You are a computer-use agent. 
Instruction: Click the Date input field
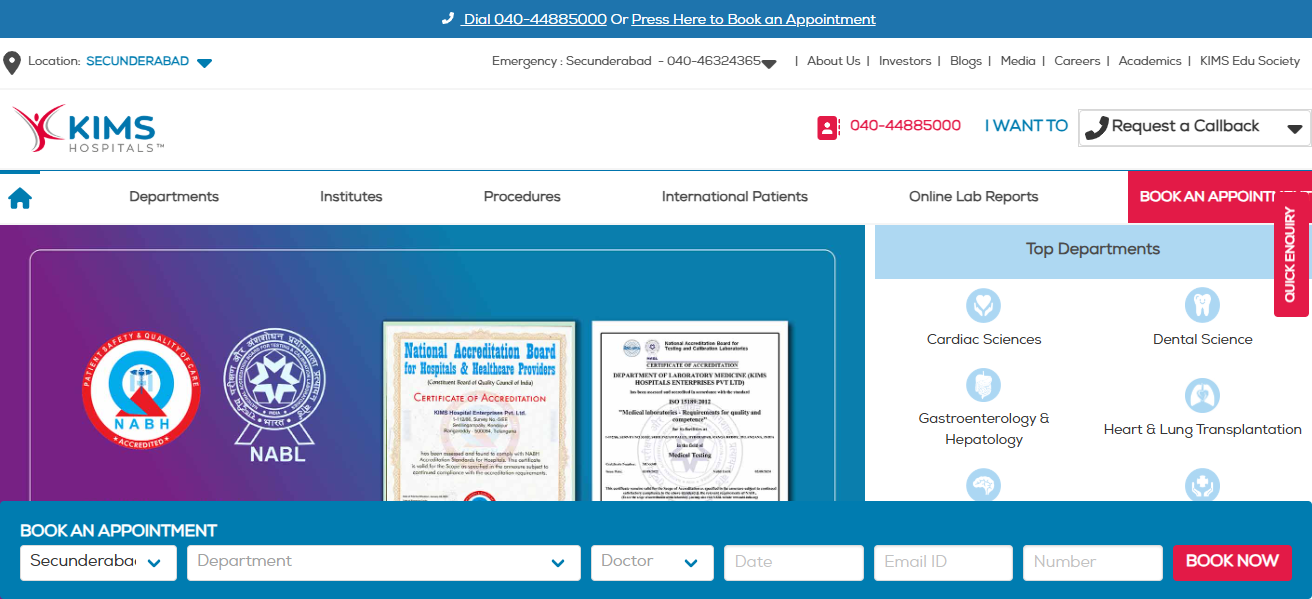coord(794,562)
